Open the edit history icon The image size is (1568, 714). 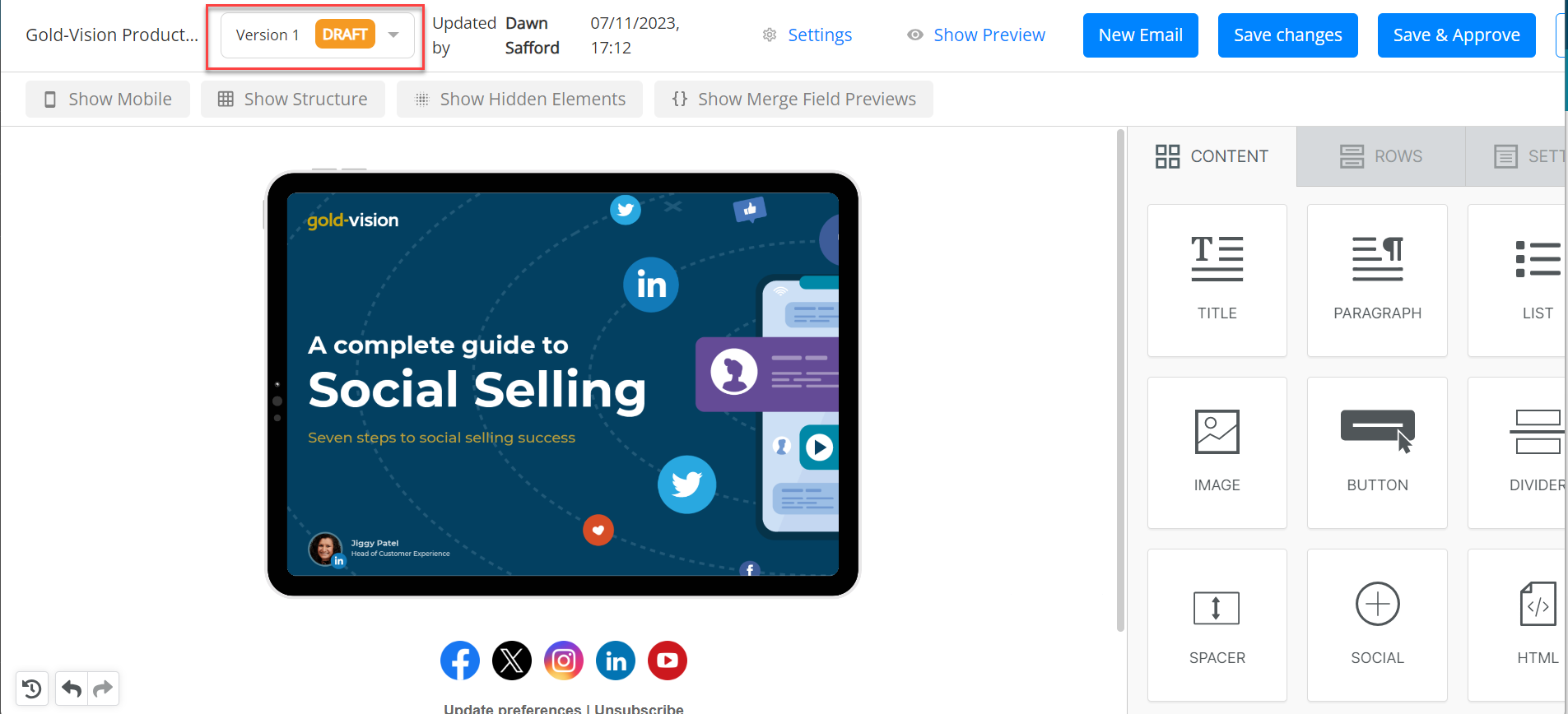32,688
